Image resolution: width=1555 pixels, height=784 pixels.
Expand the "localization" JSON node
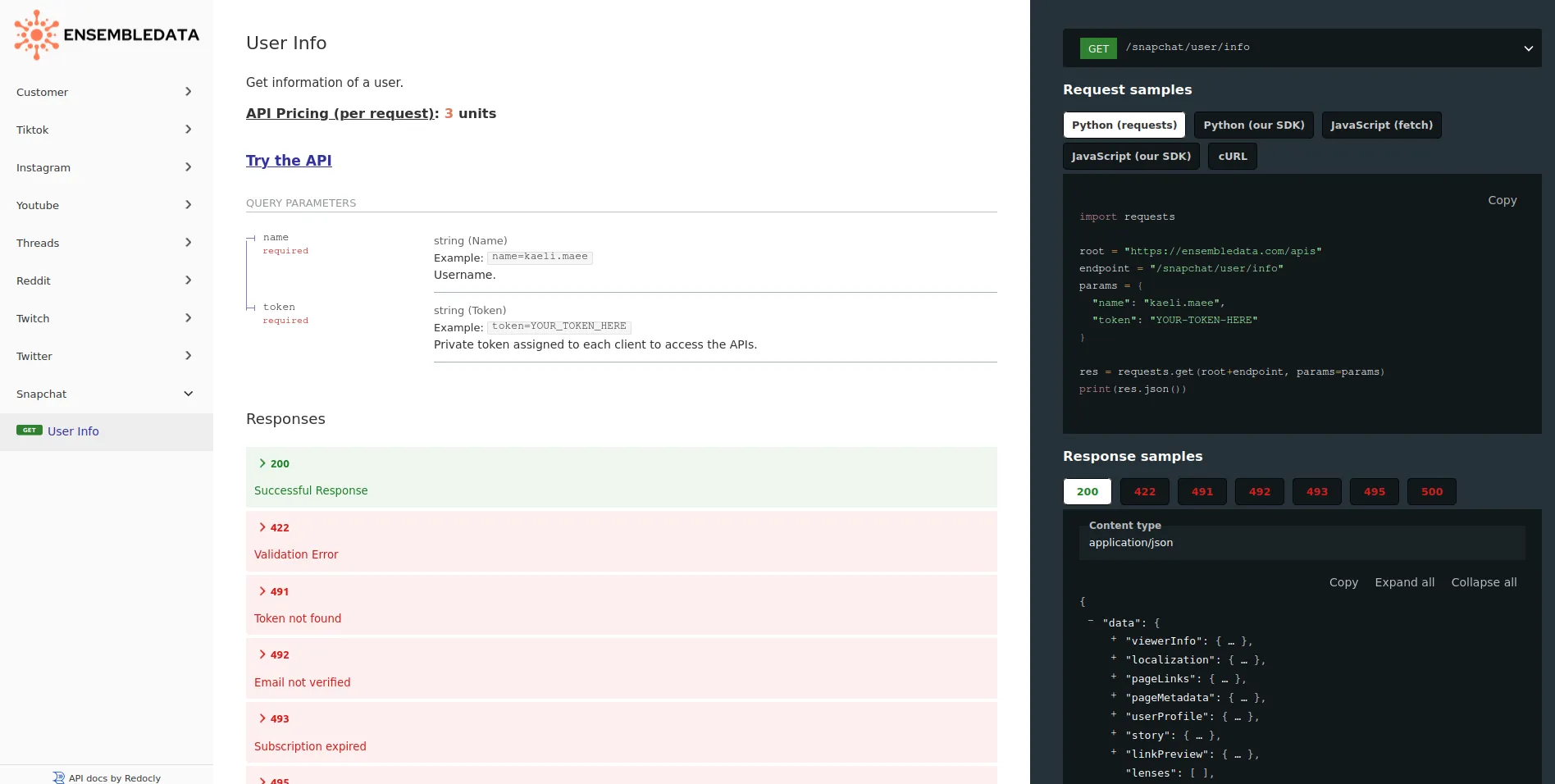[1114, 657]
